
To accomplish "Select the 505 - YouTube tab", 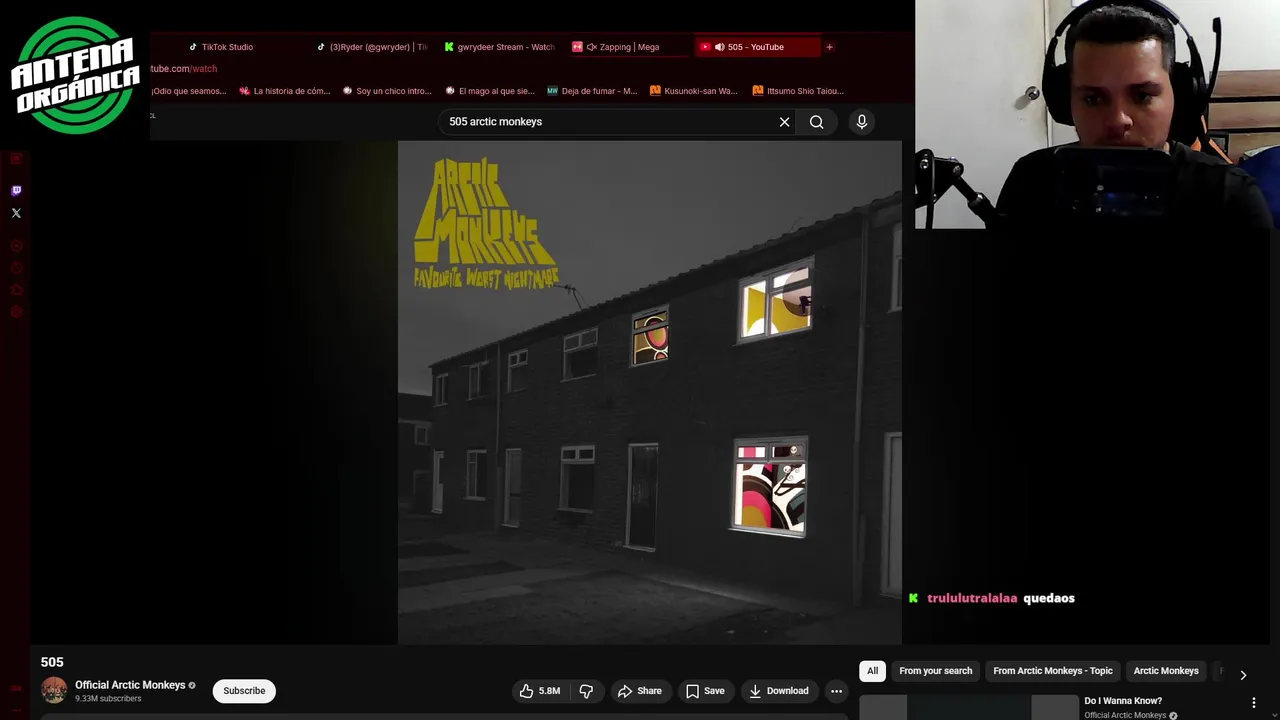I will (x=757, y=47).
